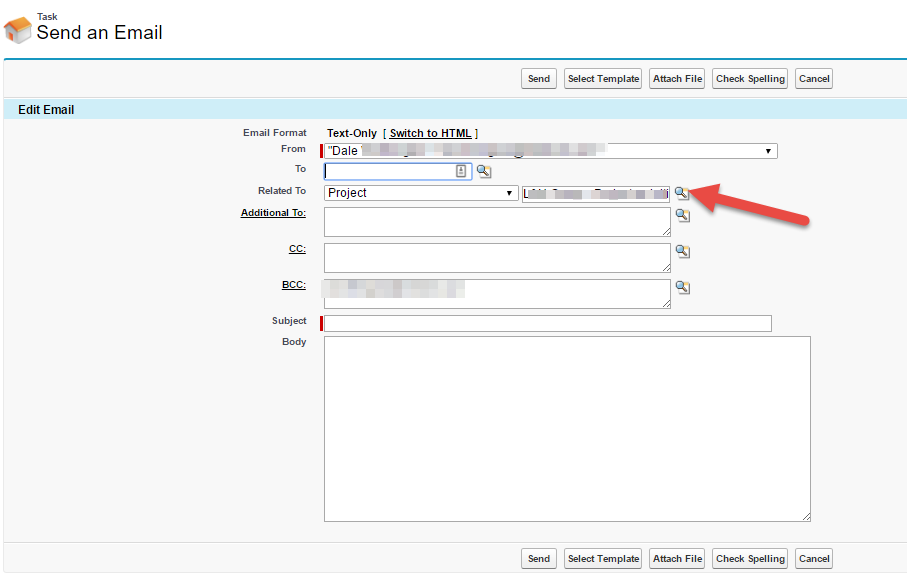Click the Additional To lookup icon
907x583 pixels.
point(683,215)
